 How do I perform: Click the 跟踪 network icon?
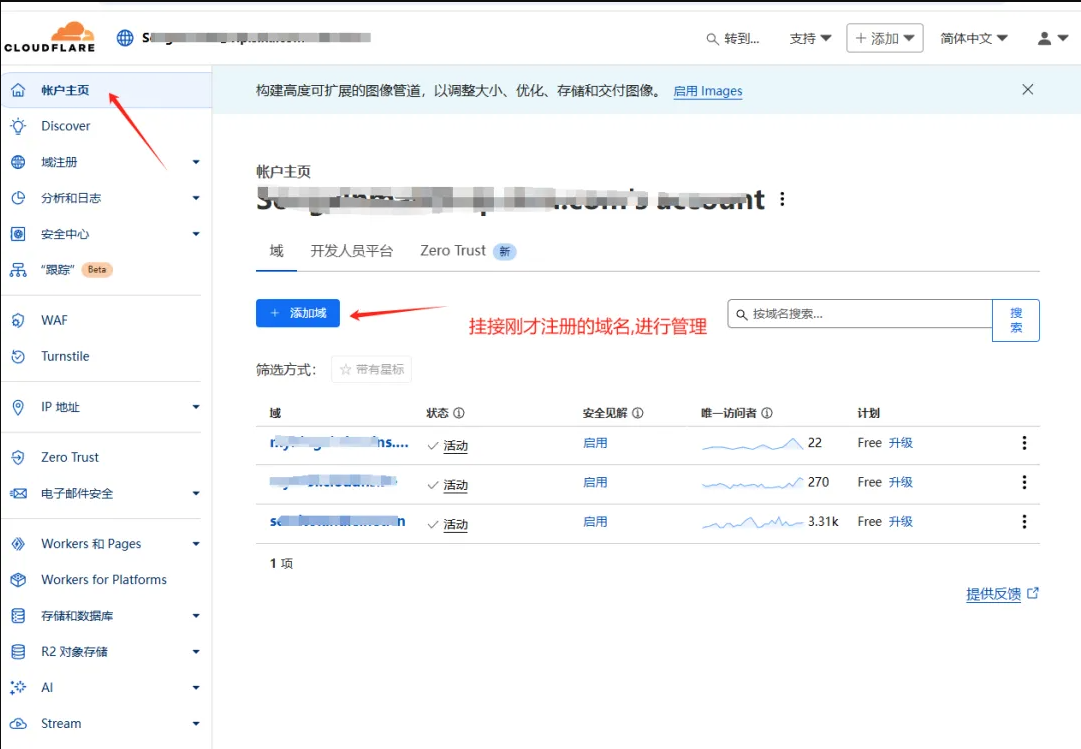pyautogui.click(x=18, y=270)
